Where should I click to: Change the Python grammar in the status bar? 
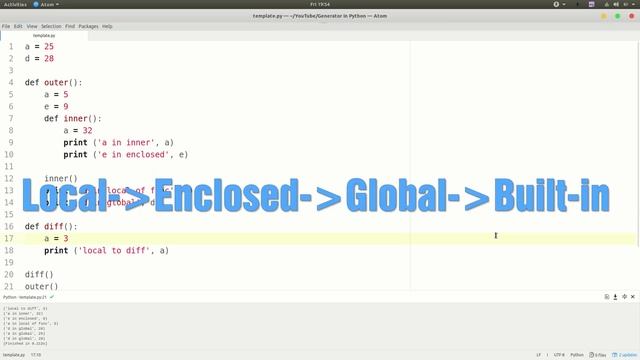click(577, 355)
